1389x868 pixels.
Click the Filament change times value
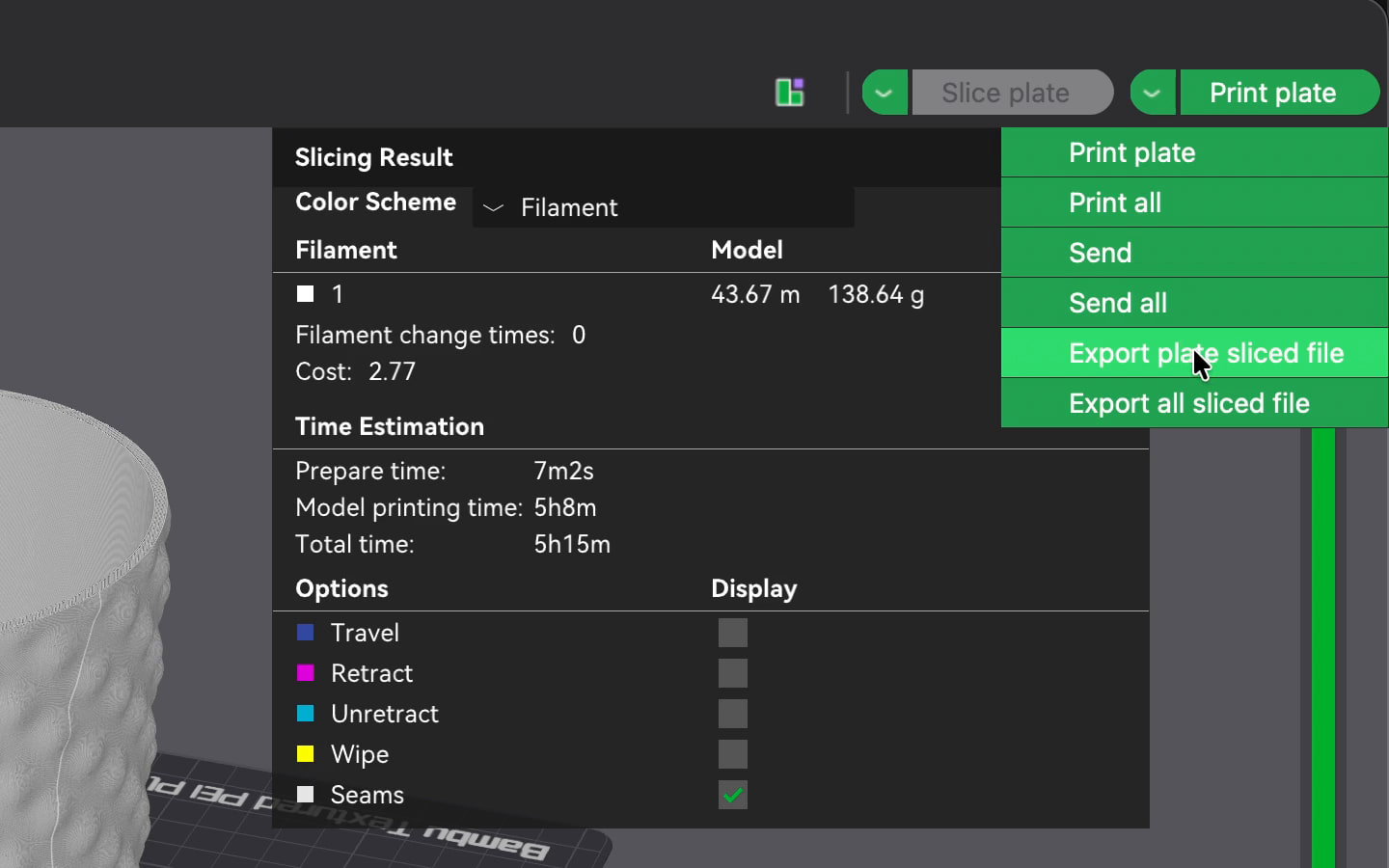coord(579,335)
